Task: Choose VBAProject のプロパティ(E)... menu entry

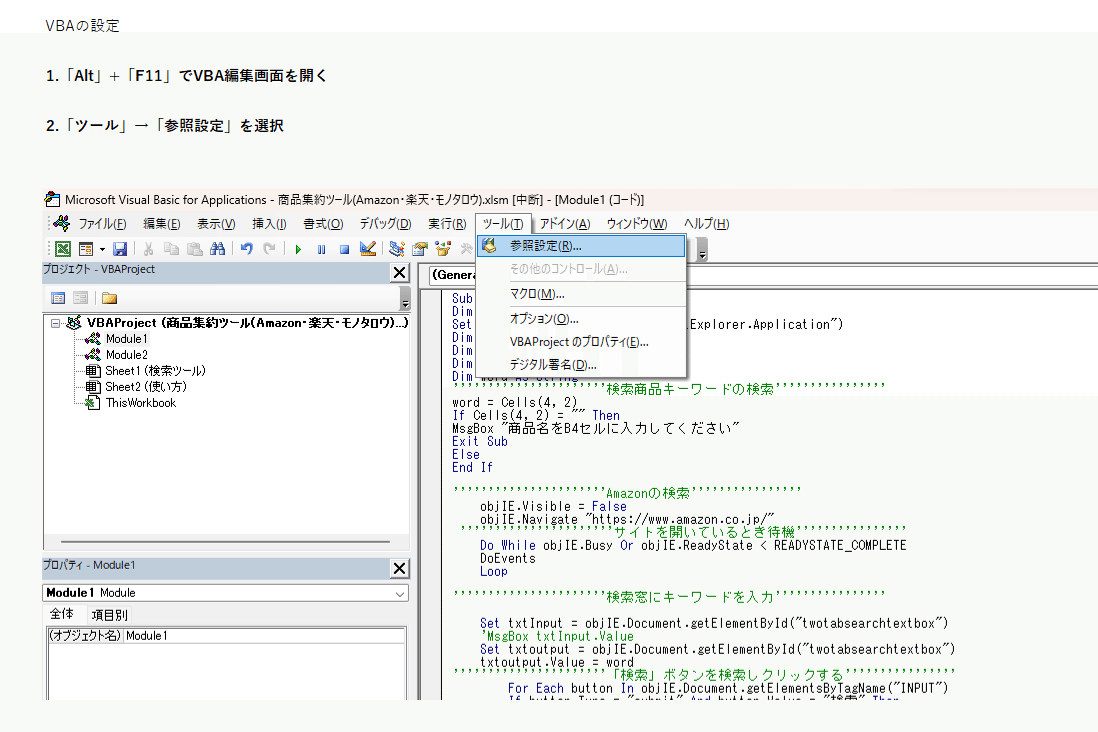Action: (581, 342)
